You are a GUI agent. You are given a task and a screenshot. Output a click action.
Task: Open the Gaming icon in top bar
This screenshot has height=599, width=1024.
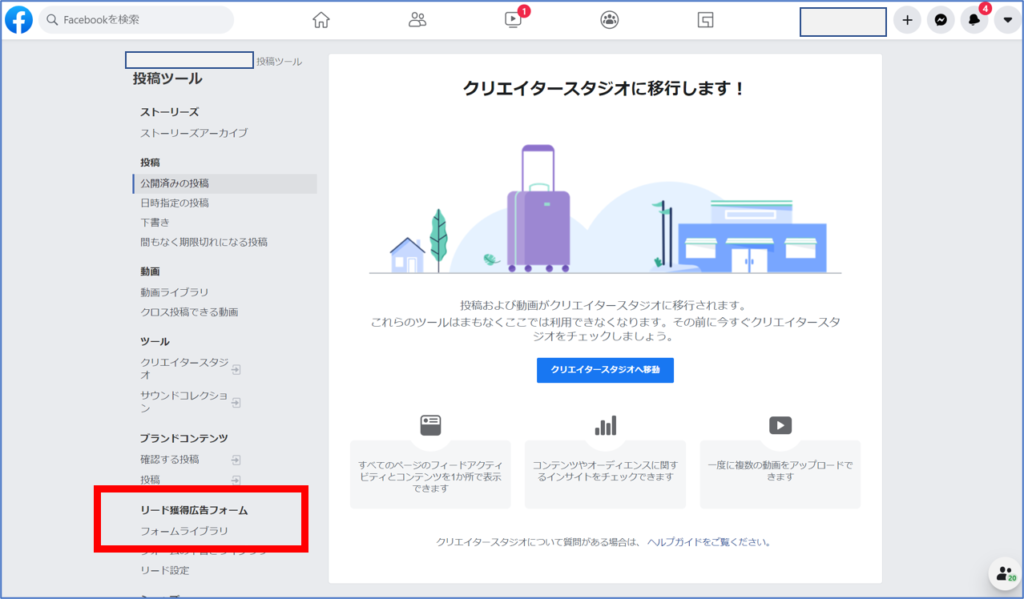pos(705,20)
